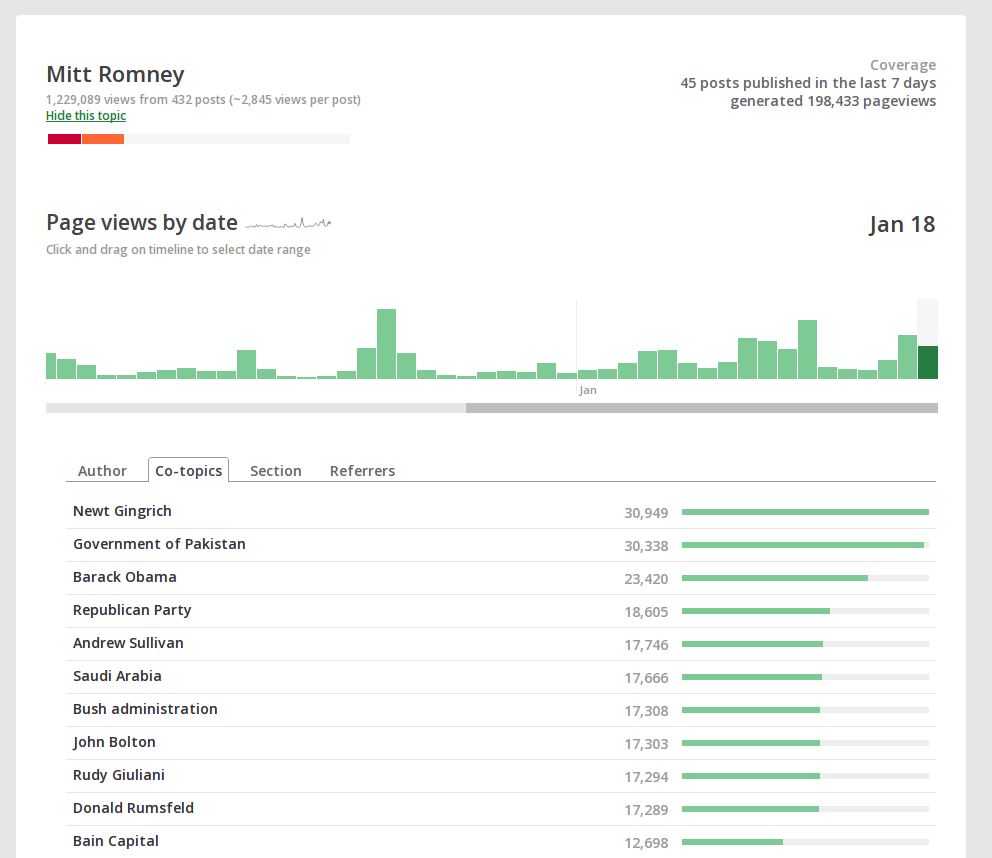Show the Referrers tab
Viewport: 992px width, 858px height.
[363, 471]
